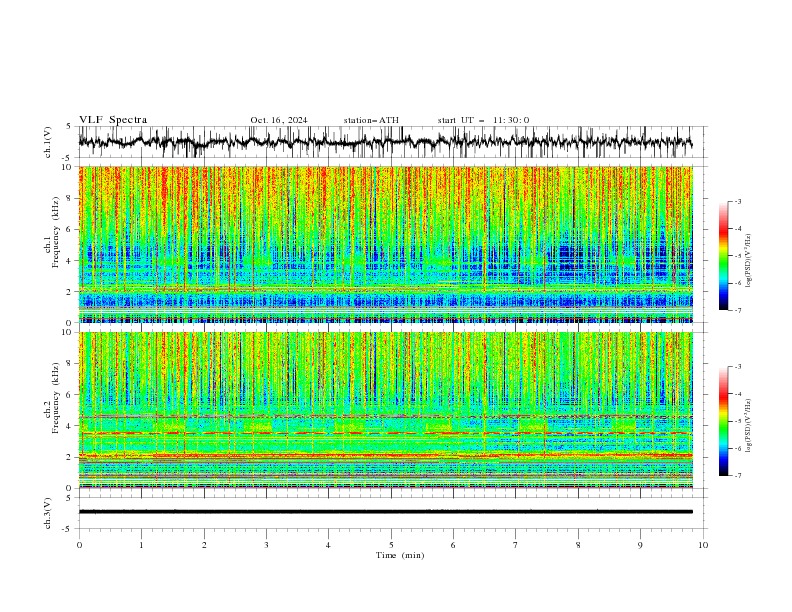The image size is (792, 612).
Task: Click the ch.1 'log(PSD)(V²/Hz)' colorbar label
Action: coord(749,261)
